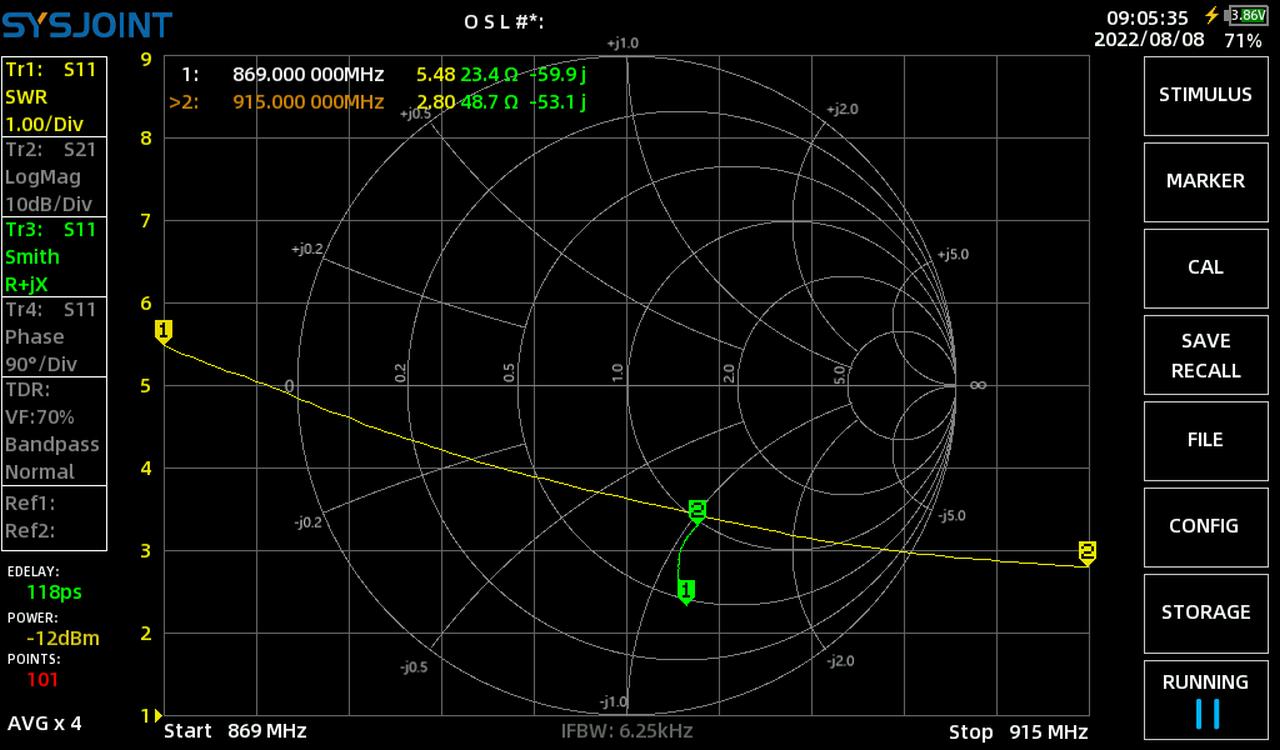Select yellow marker 1 on the SWR trace
Screen dimensions: 1280x750
tap(164, 332)
